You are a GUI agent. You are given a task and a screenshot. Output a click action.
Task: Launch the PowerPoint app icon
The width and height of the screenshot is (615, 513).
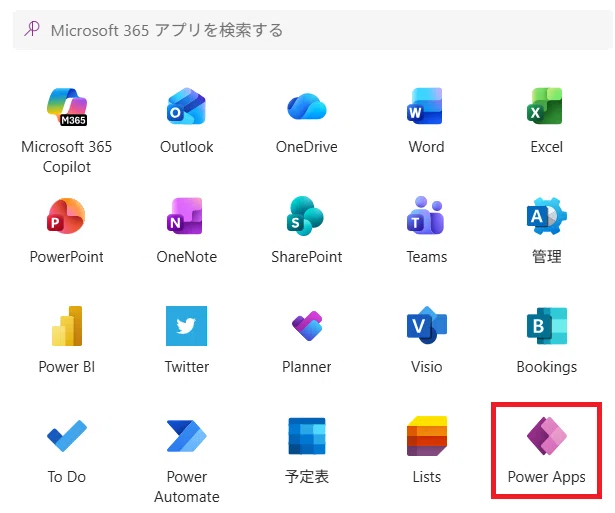tap(66, 216)
